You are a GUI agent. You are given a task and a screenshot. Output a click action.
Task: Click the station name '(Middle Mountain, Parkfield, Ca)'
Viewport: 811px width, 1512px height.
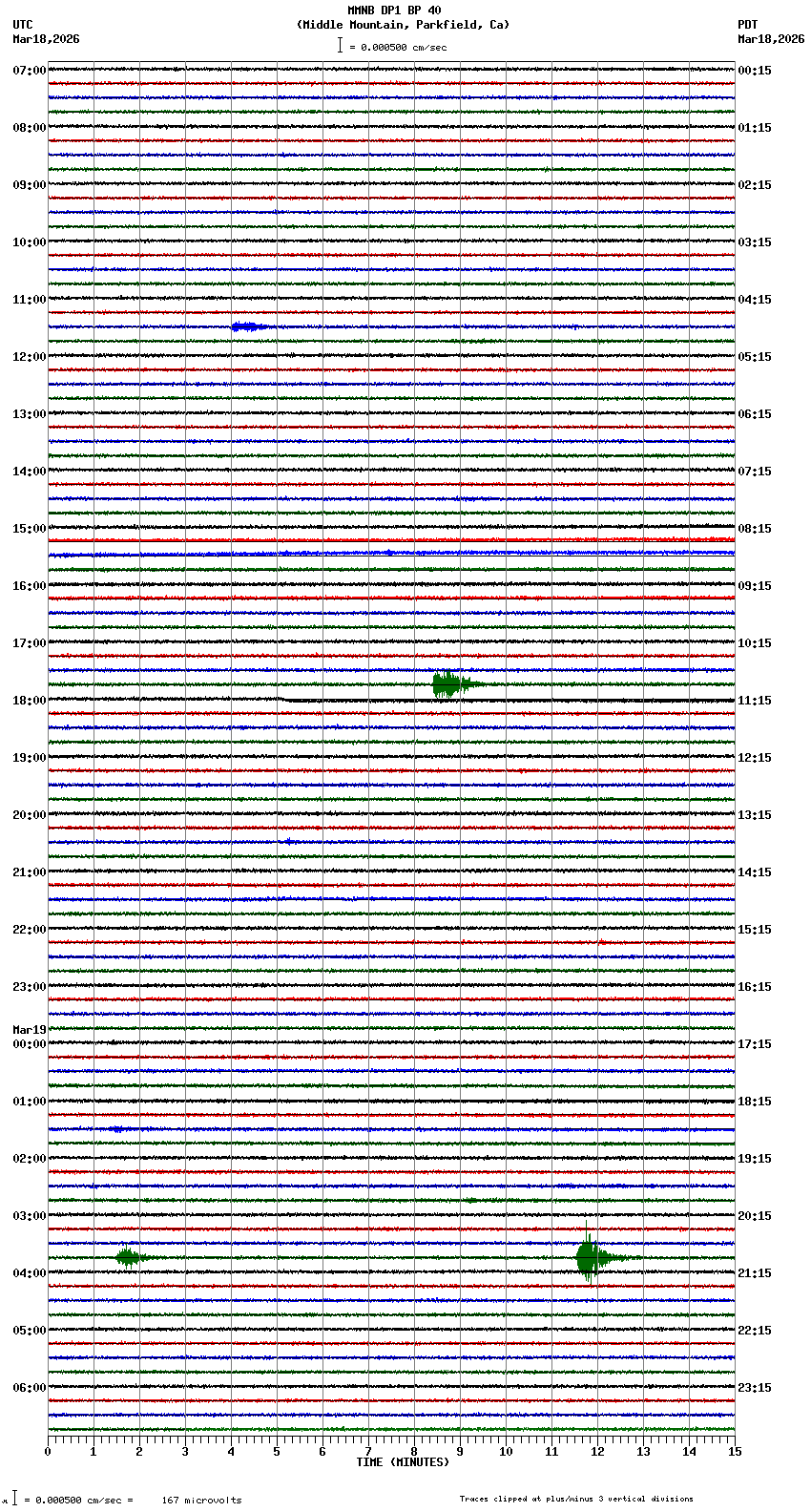(403, 25)
